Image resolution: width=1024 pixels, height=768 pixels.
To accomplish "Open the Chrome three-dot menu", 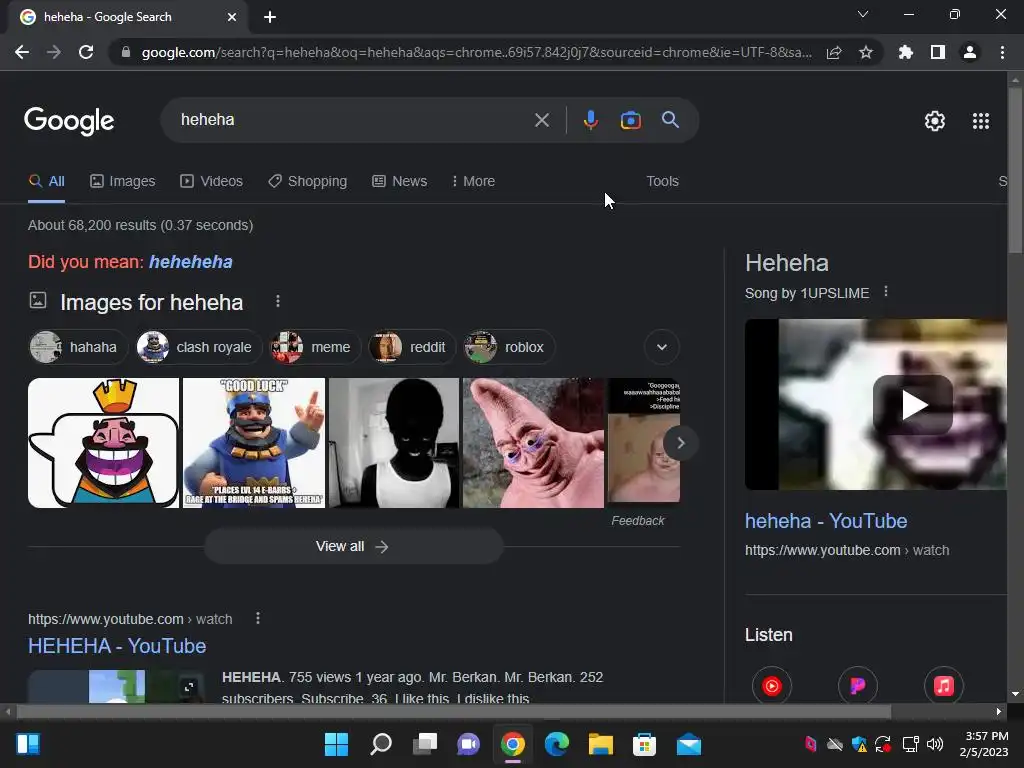I will (x=1002, y=52).
